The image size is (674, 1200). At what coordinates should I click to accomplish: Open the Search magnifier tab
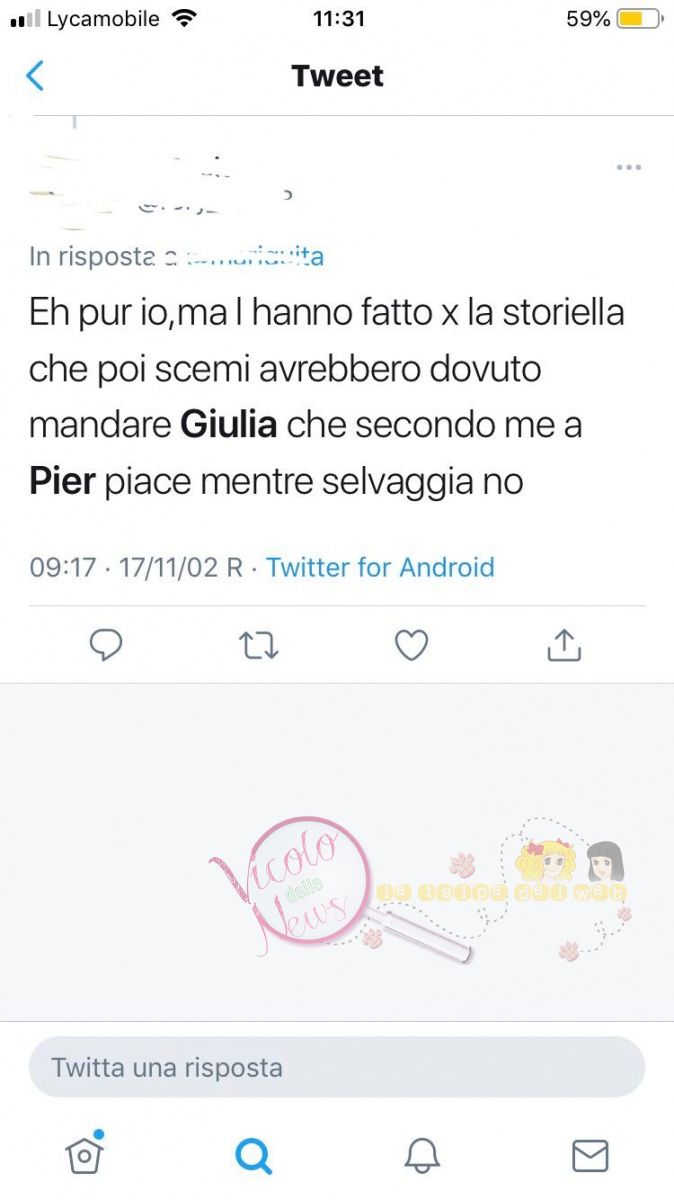pyautogui.click(x=253, y=1156)
